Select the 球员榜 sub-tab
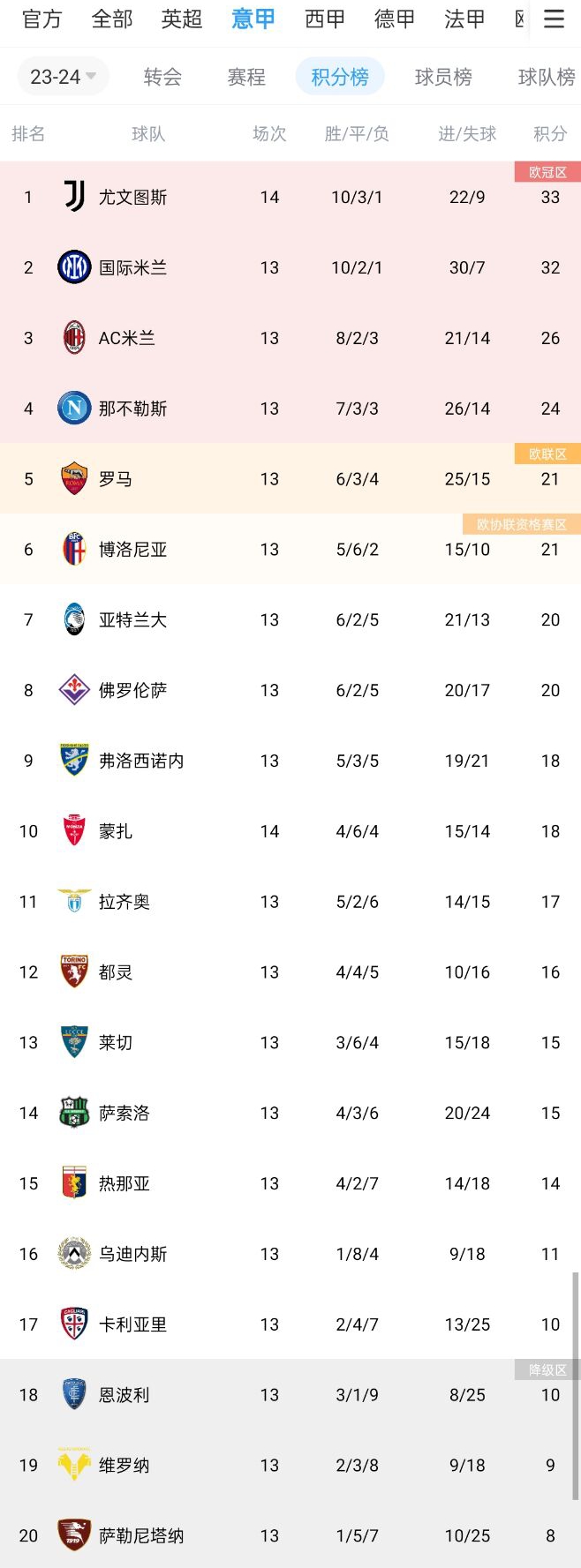 coord(443,77)
